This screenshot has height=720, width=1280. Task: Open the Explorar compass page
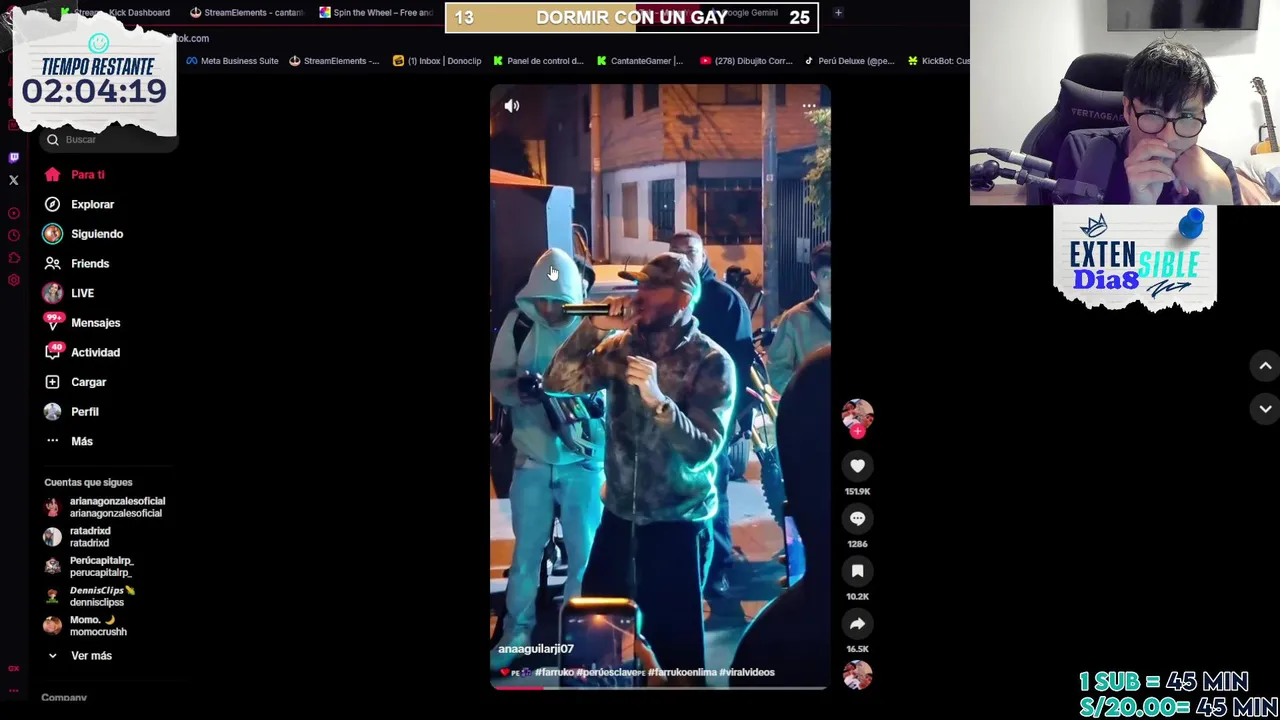point(79,204)
